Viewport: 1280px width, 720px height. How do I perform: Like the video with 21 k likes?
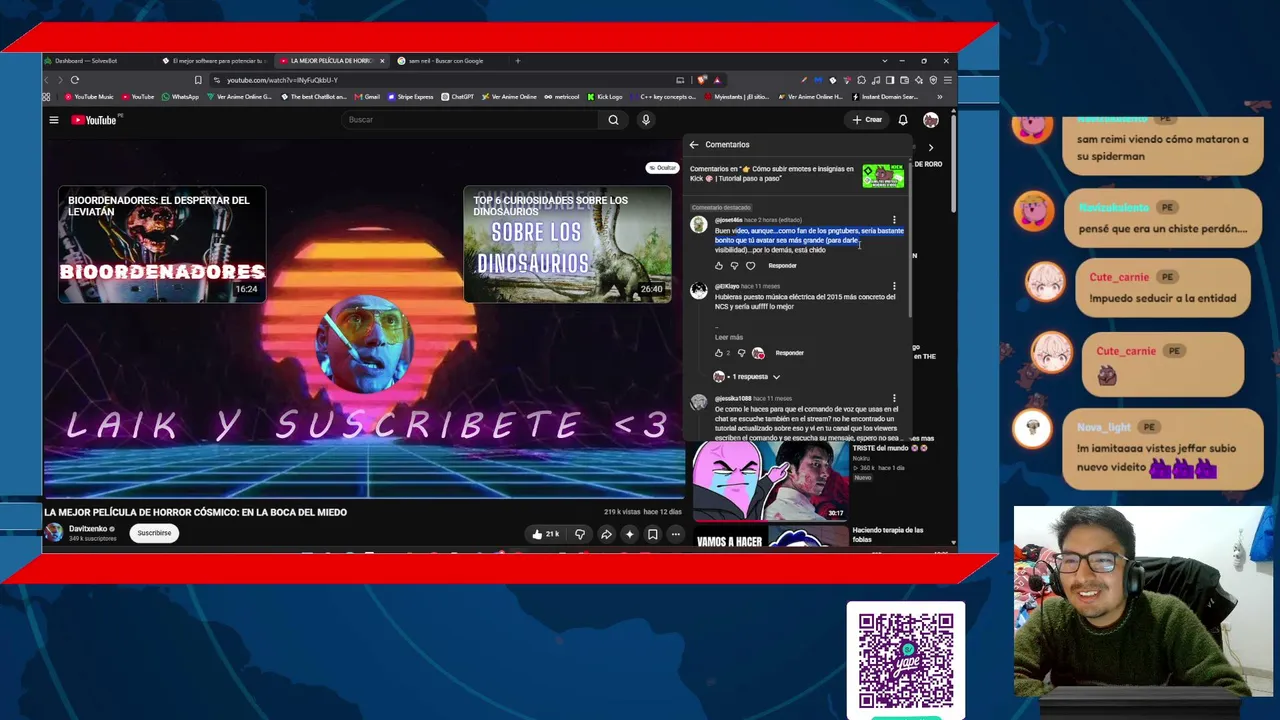545,534
